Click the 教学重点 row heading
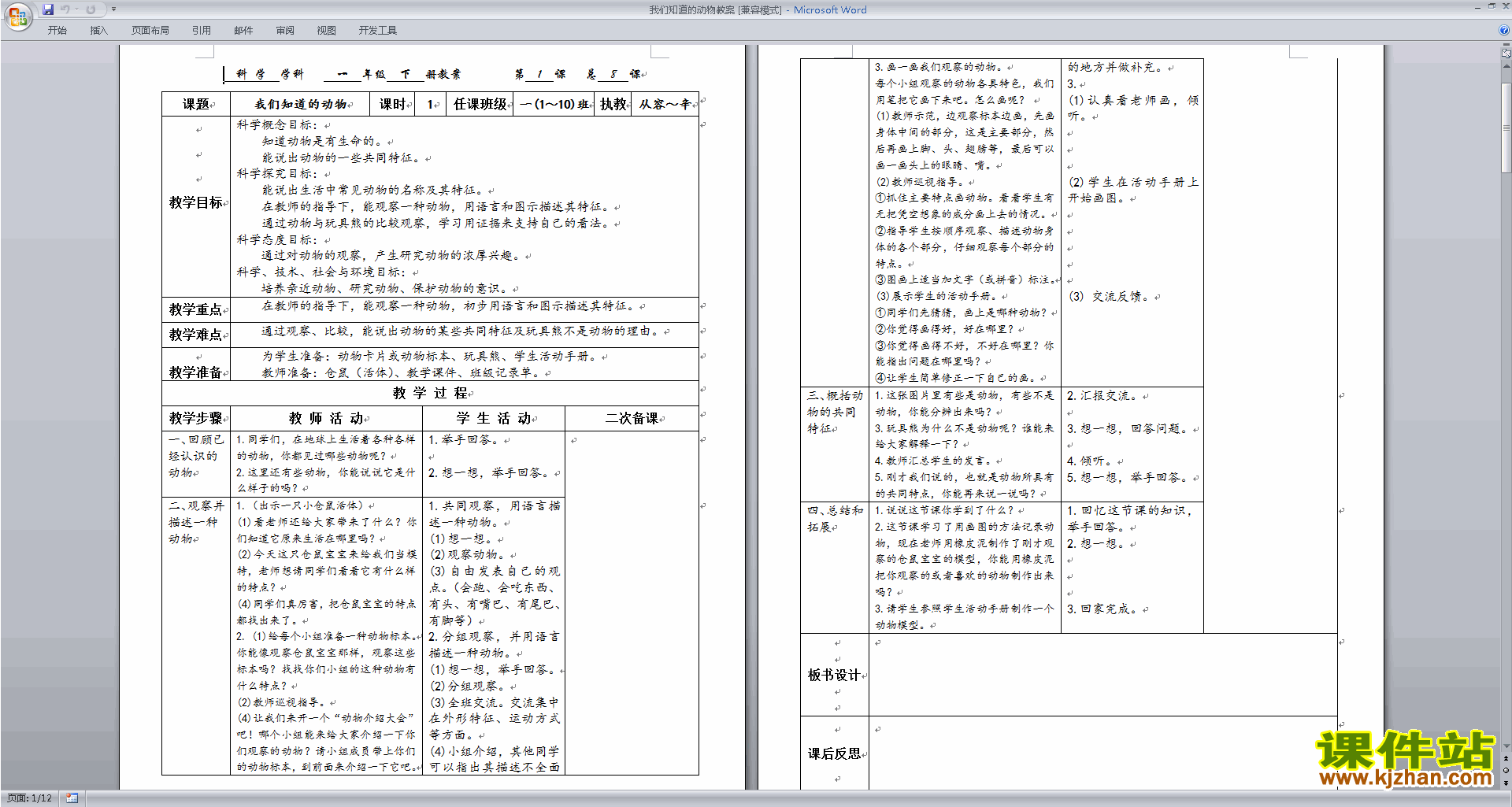This screenshot has height=807, width=1512. pos(196,309)
